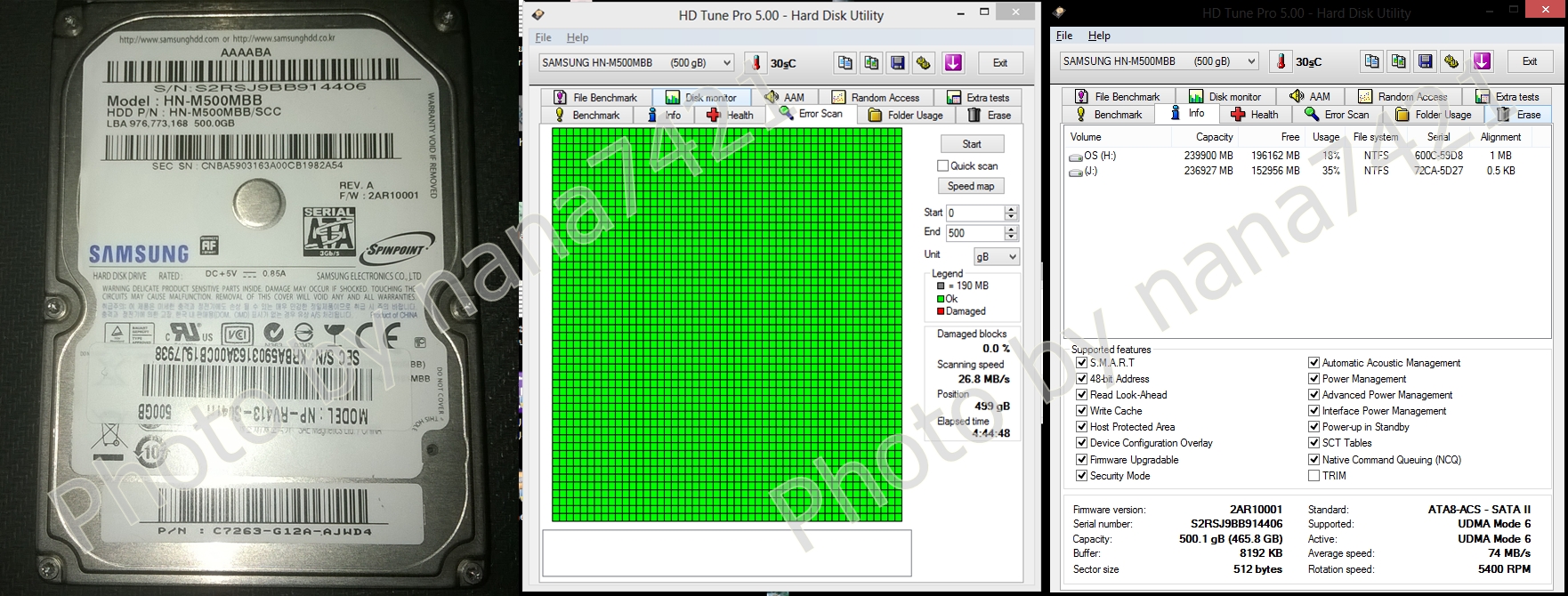Click the Speed map button
This screenshot has height=596, width=1568.
(971, 186)
